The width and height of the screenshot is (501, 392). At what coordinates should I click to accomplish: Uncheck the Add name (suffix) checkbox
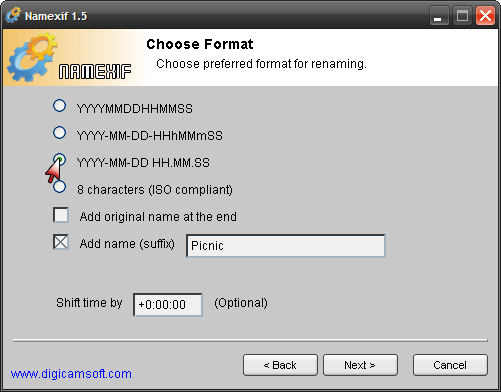point(61,242)
